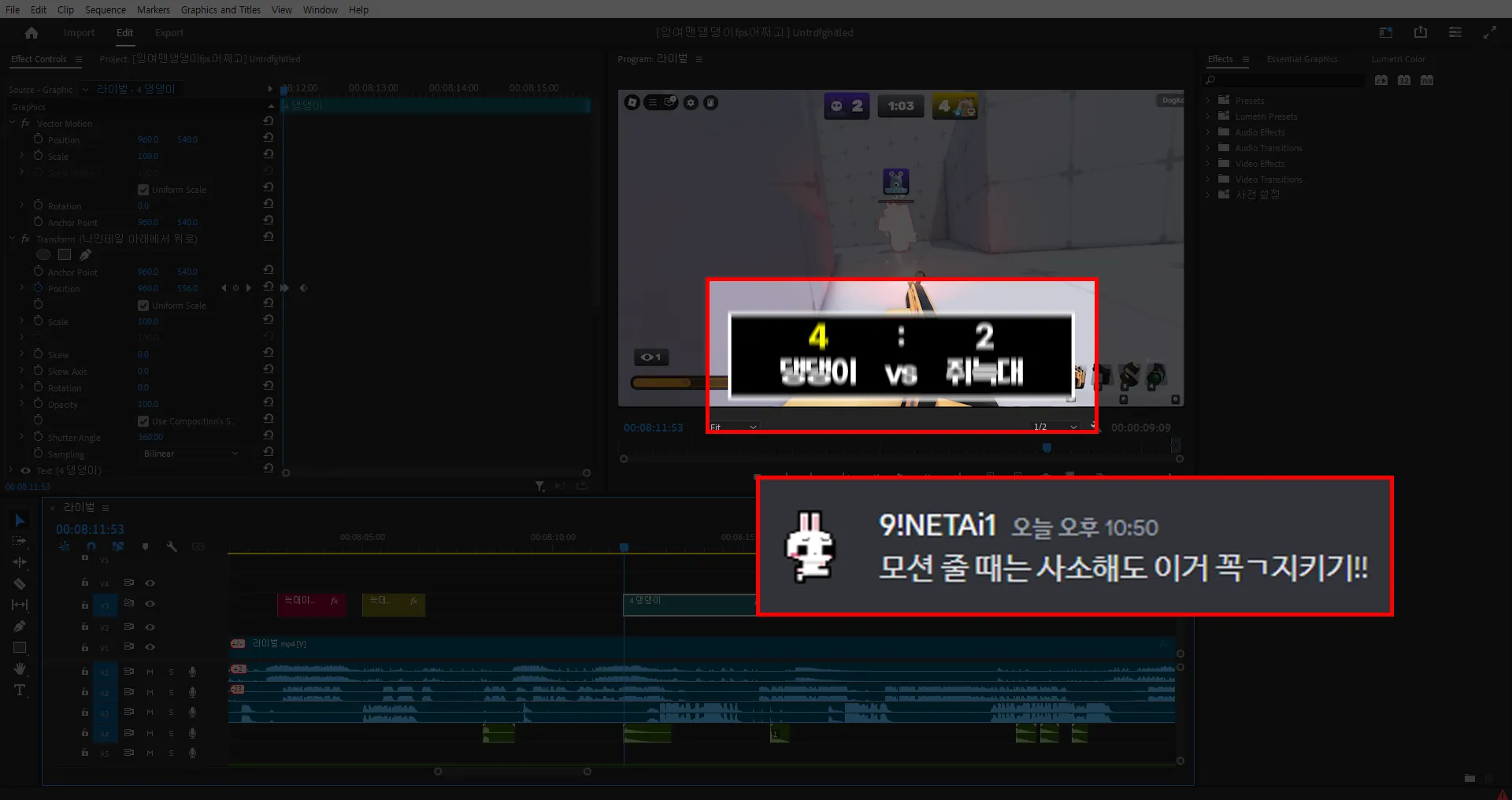Select the Razor tool
The image size is (1512, 800).
(x=20, y=583)
